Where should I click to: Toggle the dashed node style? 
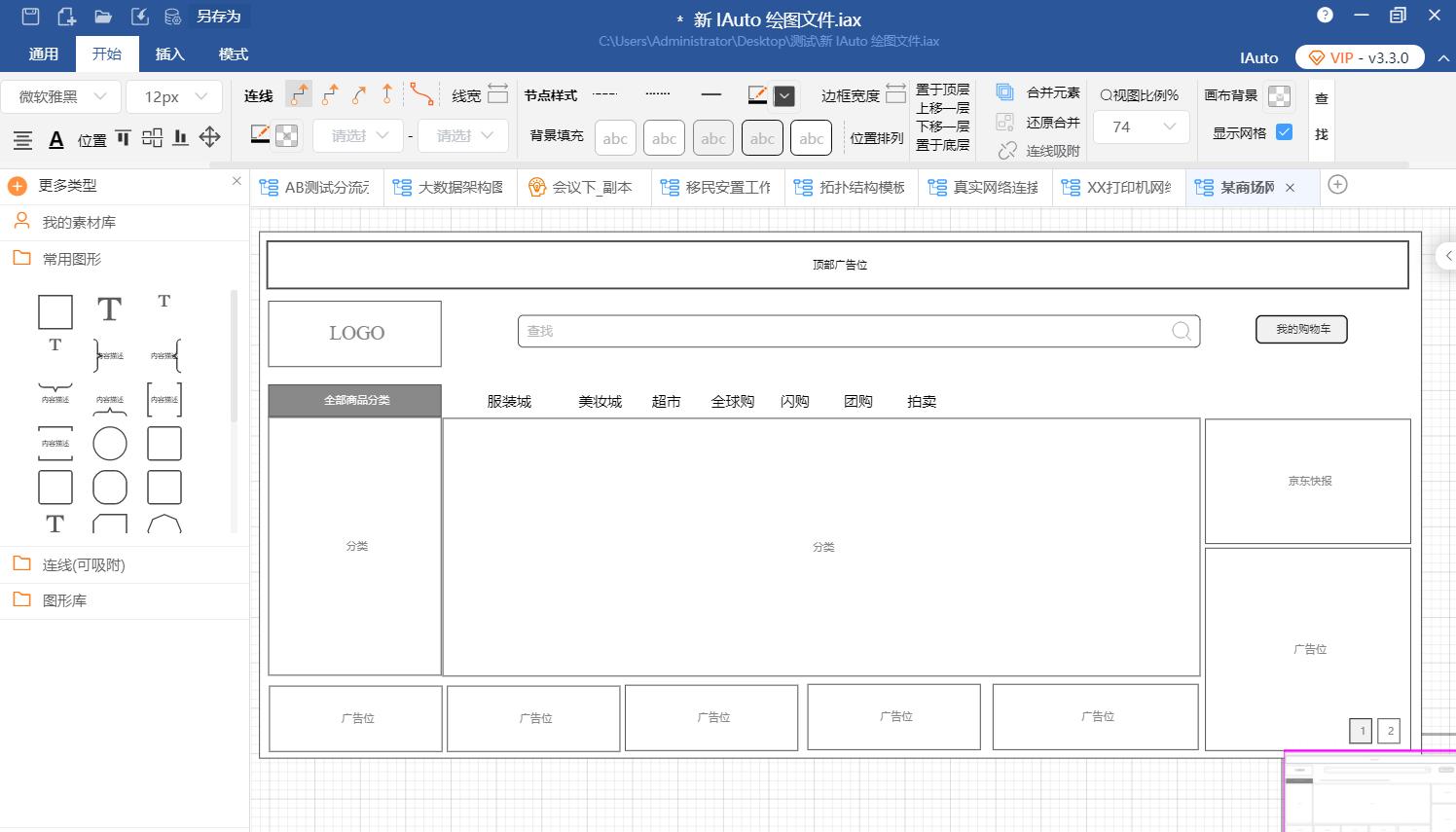coord(605,94)
